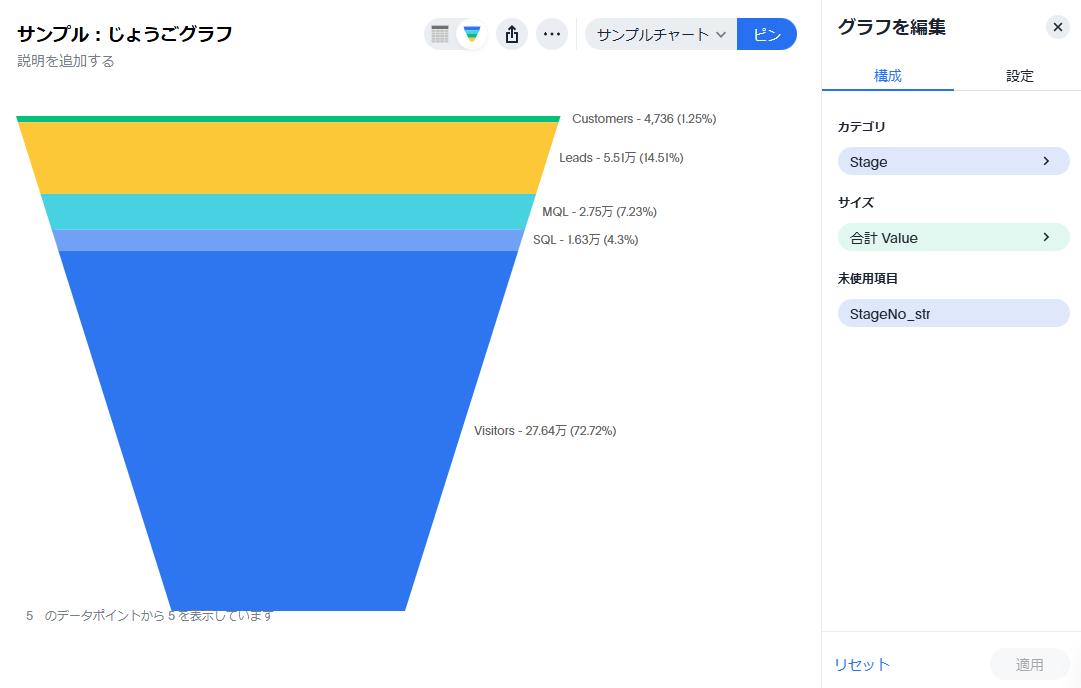The height and width of the screenshot is (688, 1081).
Task: Click the Customers data label
Action: point(643,119)
